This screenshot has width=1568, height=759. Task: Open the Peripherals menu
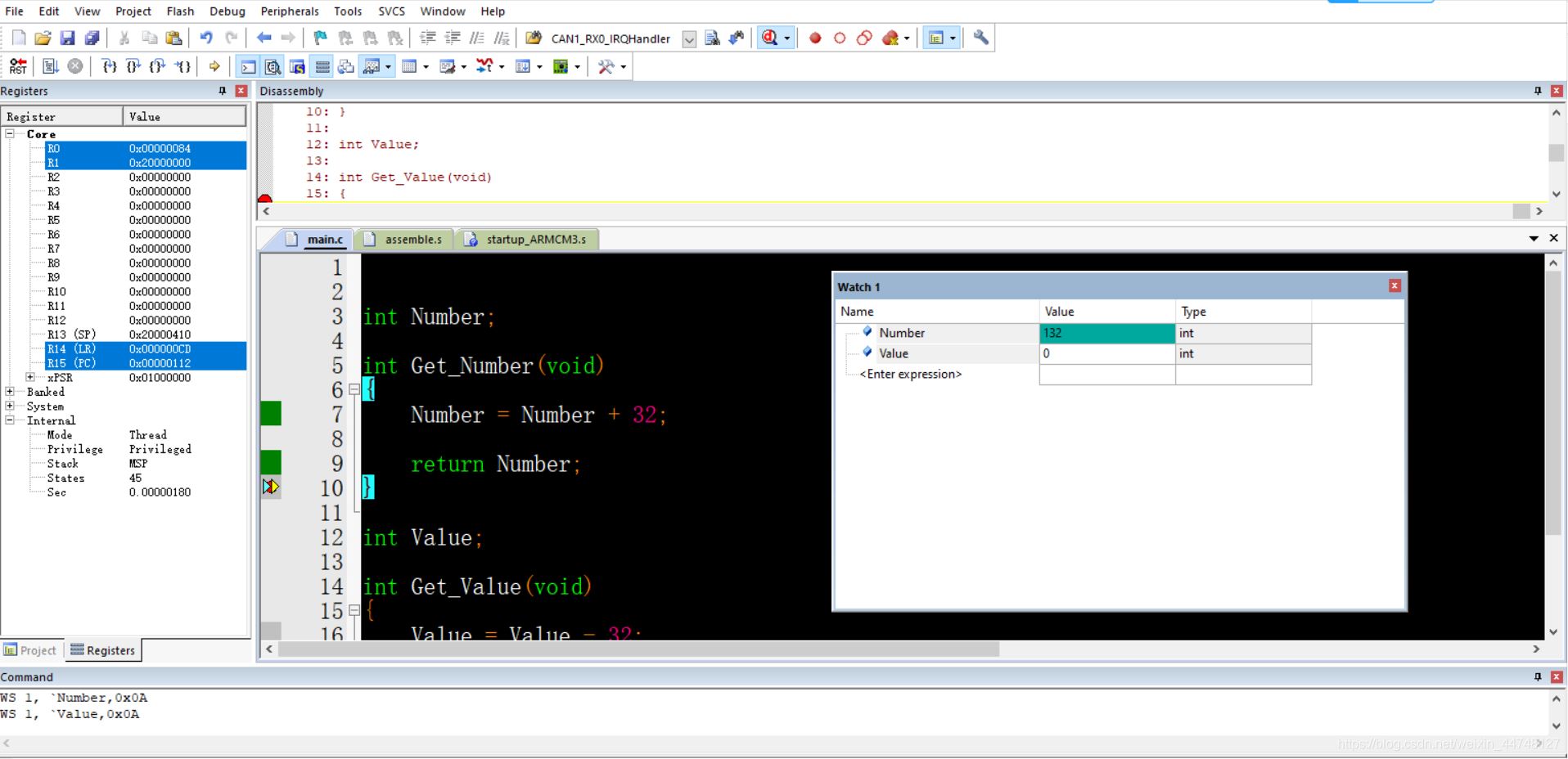289,11
